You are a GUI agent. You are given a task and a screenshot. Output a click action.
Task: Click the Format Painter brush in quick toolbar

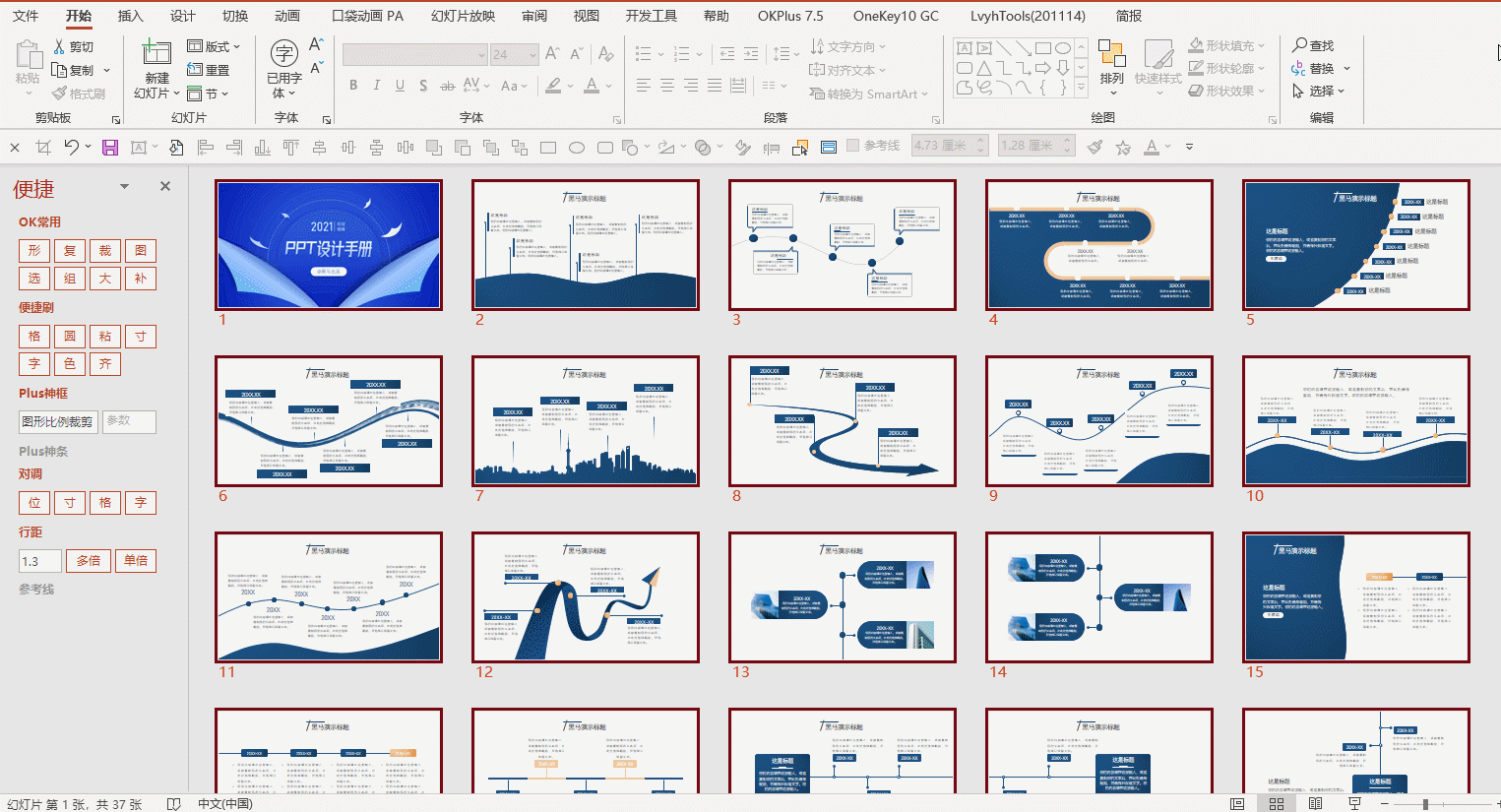[x=1094, y=148]
